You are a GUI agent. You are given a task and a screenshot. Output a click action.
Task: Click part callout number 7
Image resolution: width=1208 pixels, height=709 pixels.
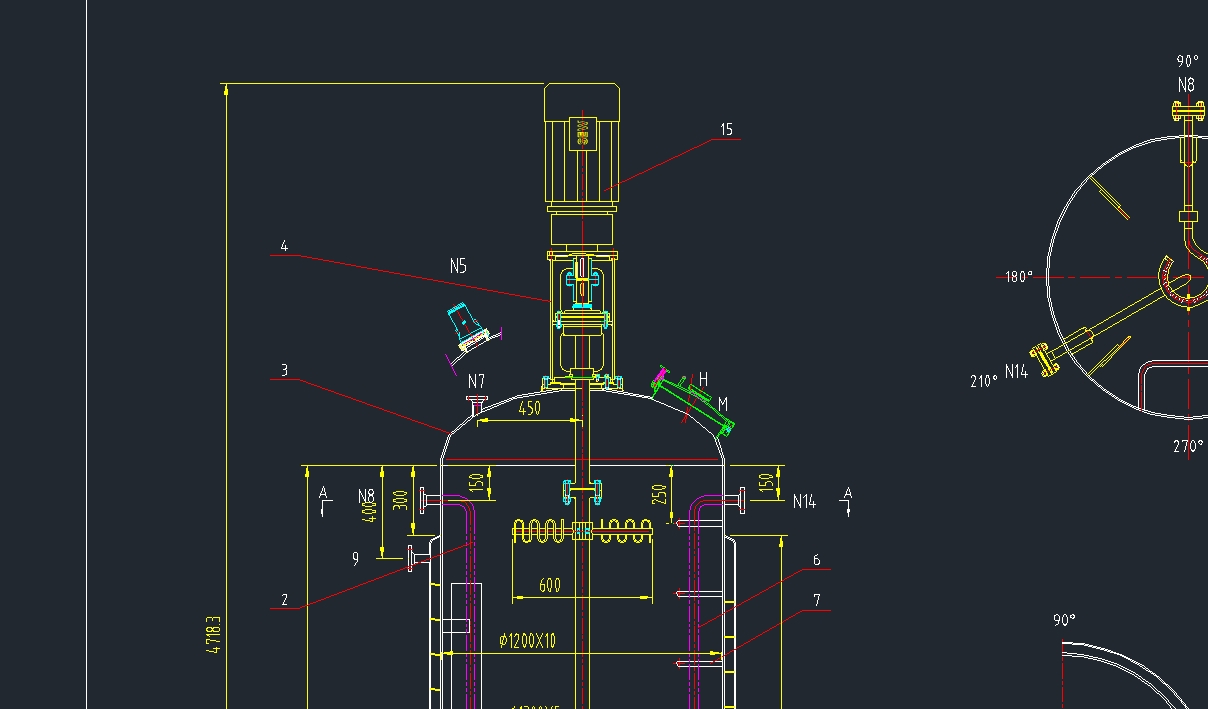point(817,600)
